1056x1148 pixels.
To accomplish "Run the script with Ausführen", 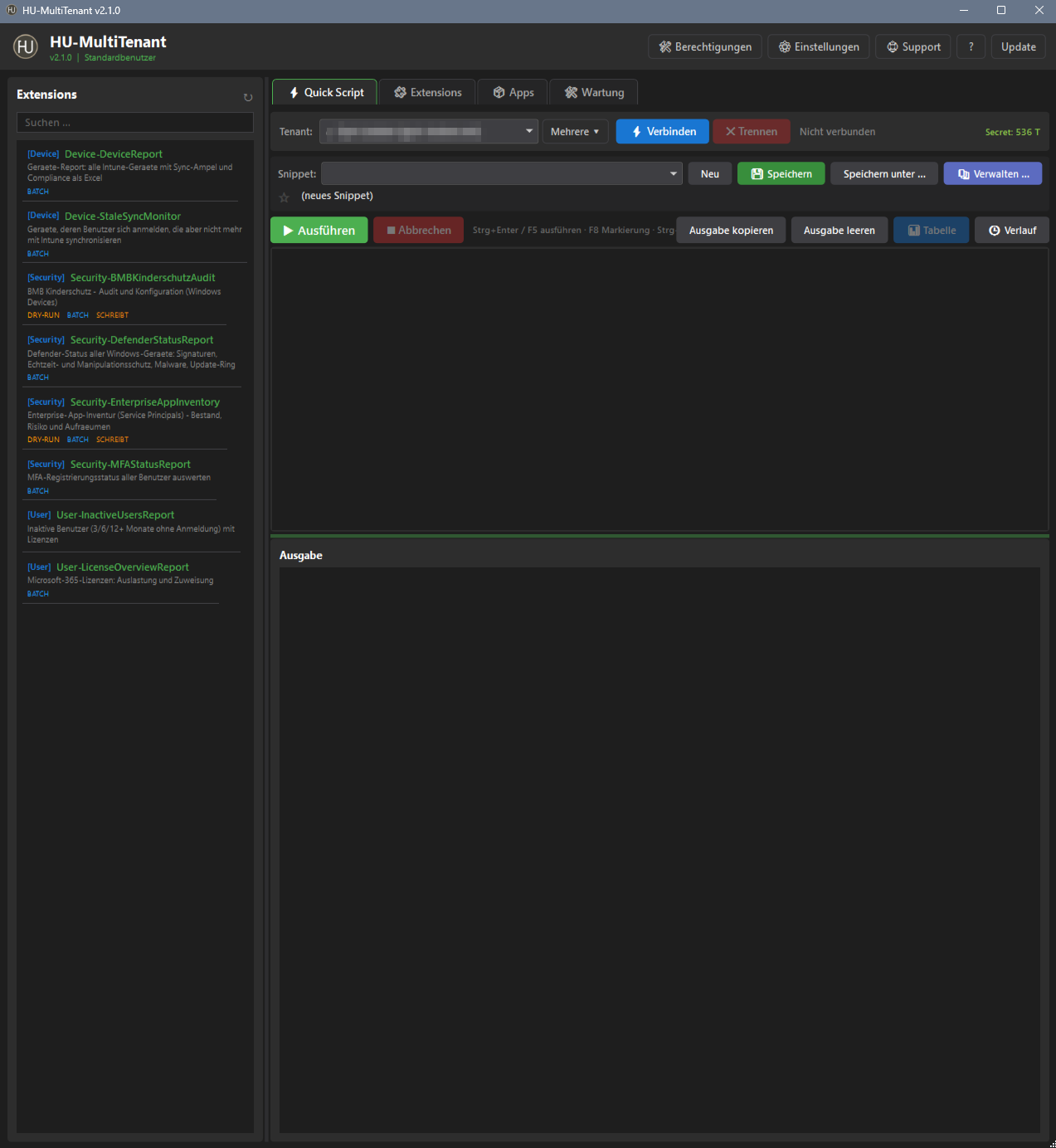I will tap(319, 230).
